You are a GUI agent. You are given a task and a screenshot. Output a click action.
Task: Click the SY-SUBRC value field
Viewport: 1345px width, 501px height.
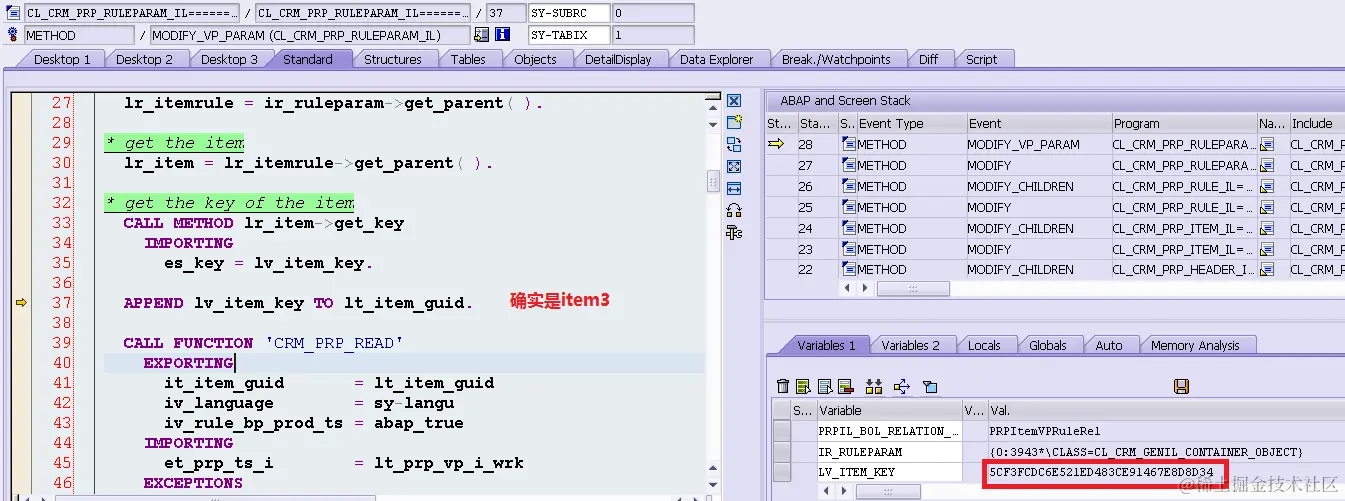pyautogui.click(x=652, y=13)
